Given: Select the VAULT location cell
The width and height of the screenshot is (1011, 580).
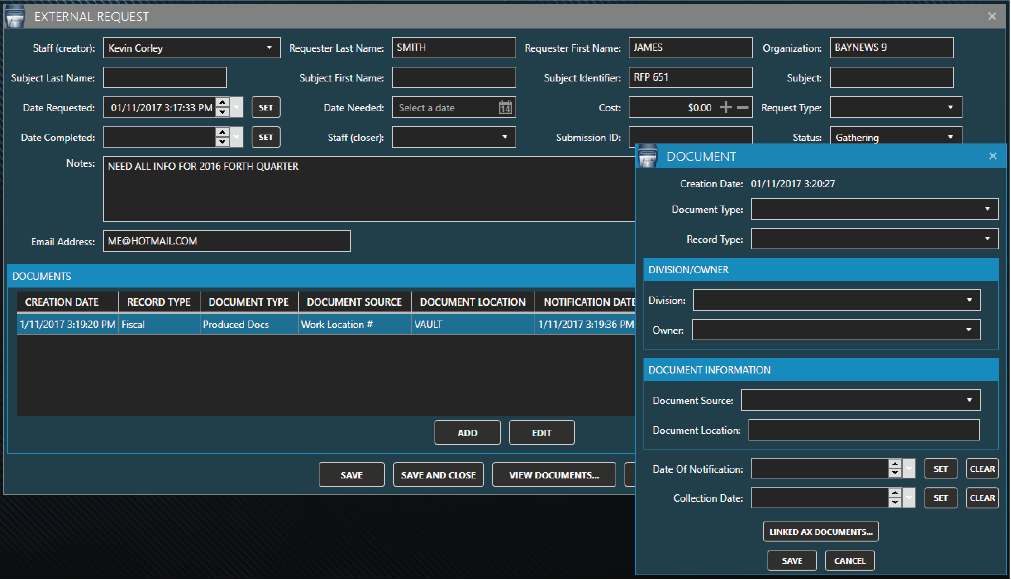Looking at the screenshot, I should [x=473, y=324].
